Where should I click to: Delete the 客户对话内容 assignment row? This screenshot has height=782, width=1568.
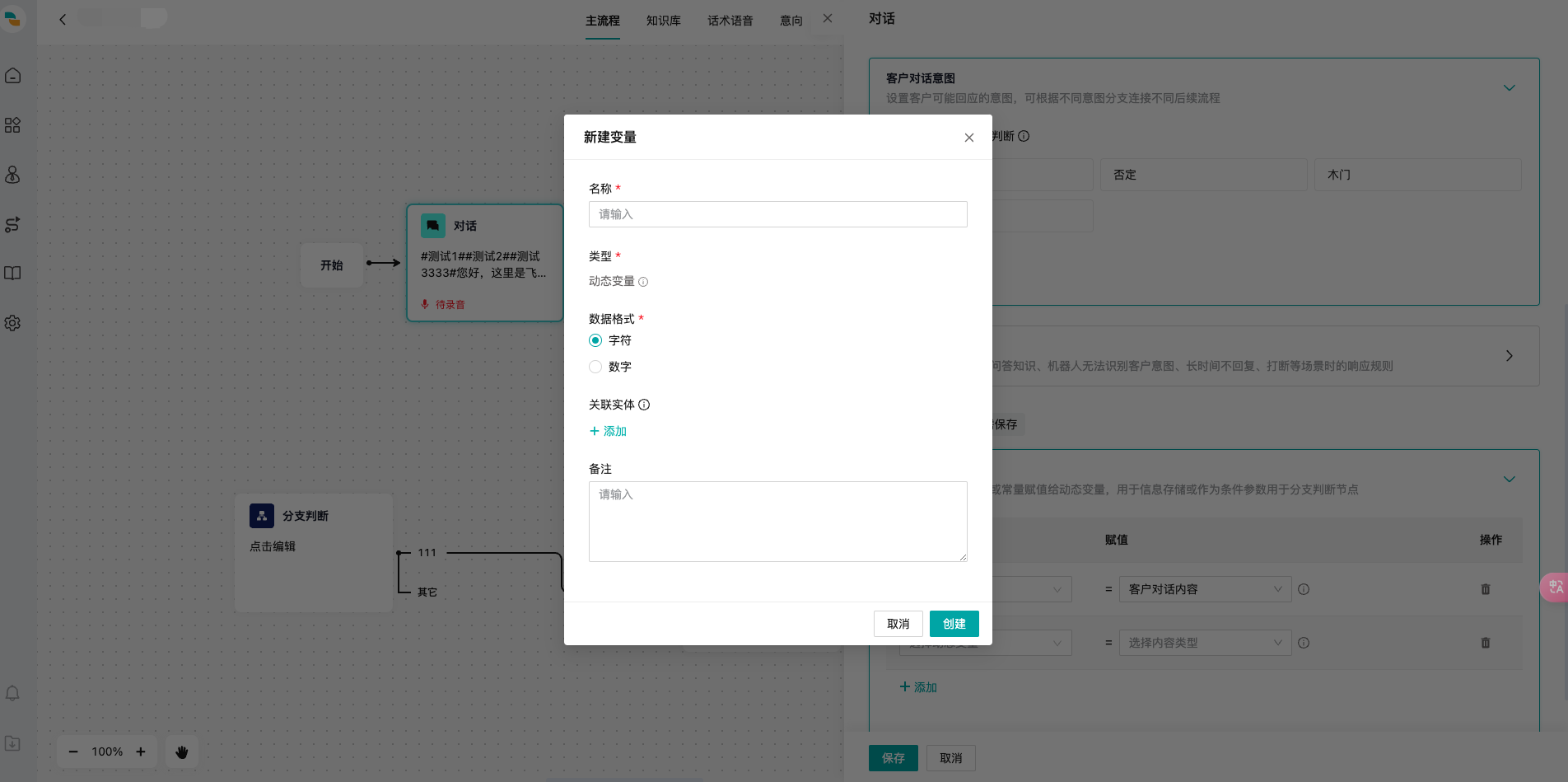[1486, 589]
